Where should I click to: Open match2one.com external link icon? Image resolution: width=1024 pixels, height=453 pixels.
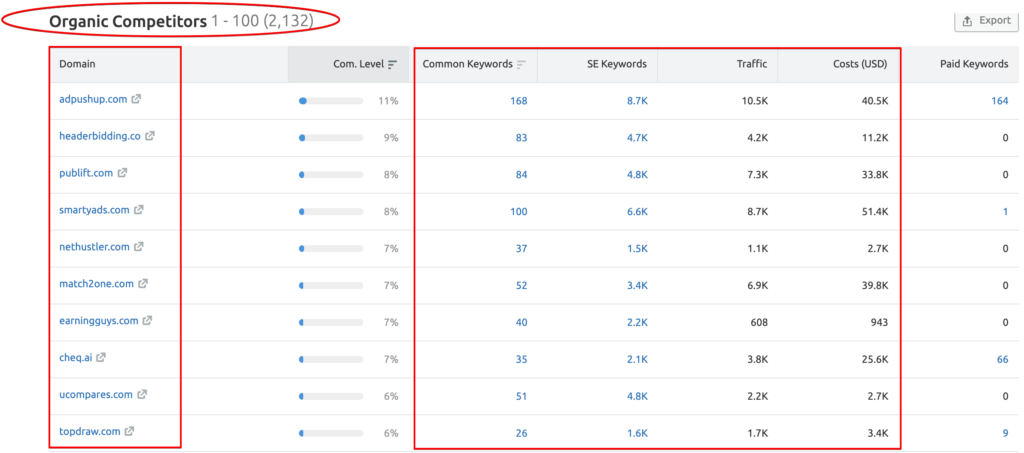(143, 284)
